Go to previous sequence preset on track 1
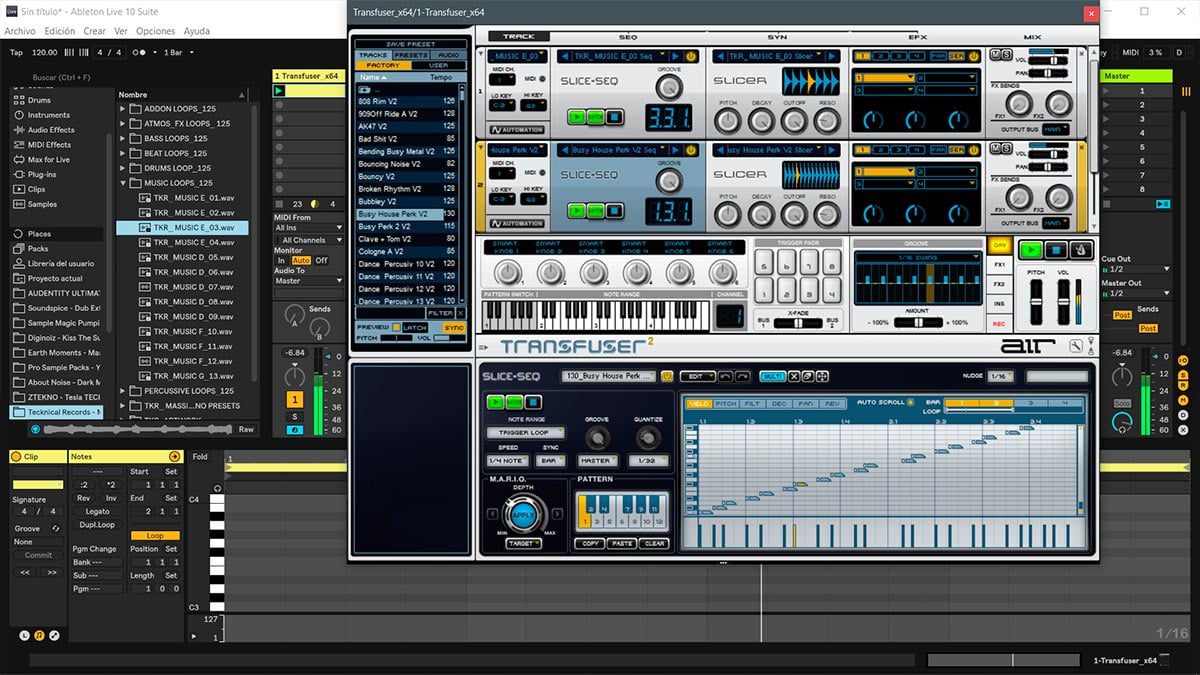Viewport: 1200px width, 675px height. pyautogui.click(x=563, y=57)
